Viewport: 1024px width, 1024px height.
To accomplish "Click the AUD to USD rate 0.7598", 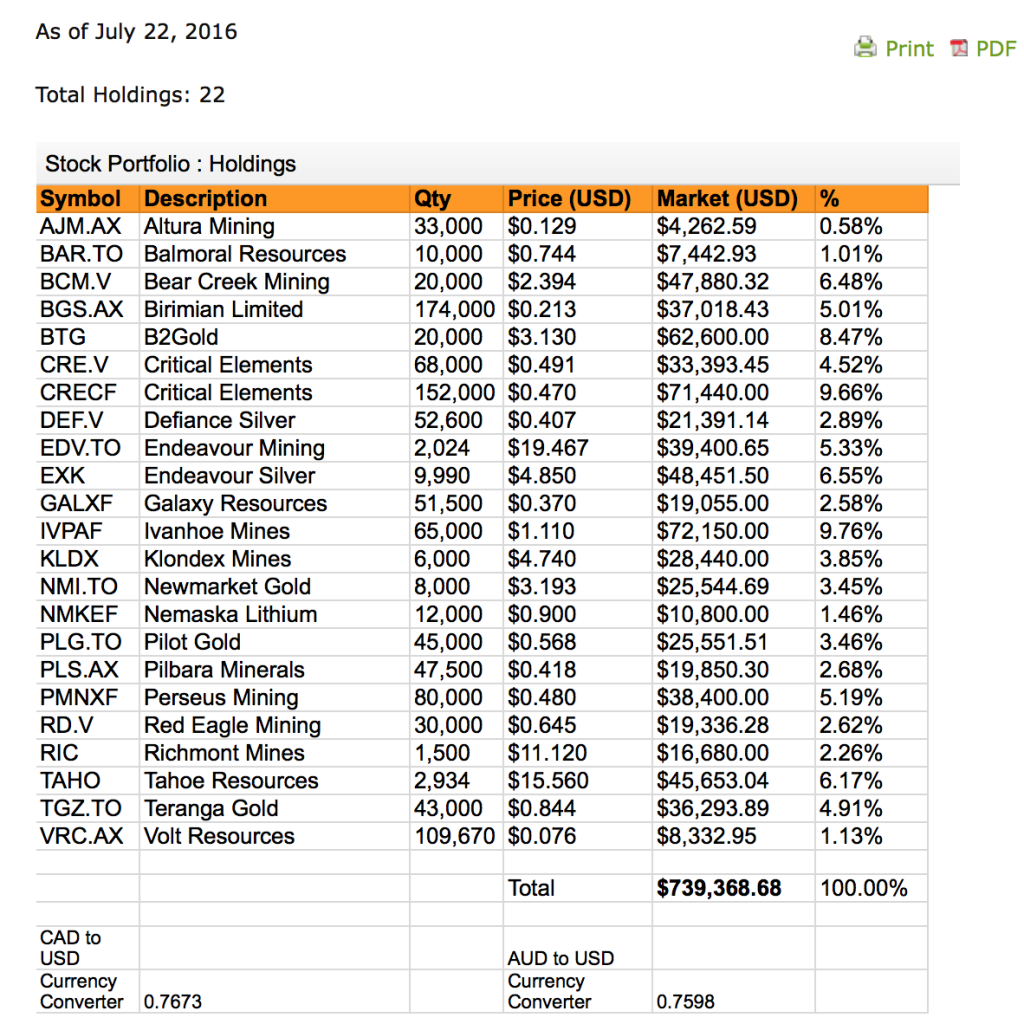I will 685,1002.
